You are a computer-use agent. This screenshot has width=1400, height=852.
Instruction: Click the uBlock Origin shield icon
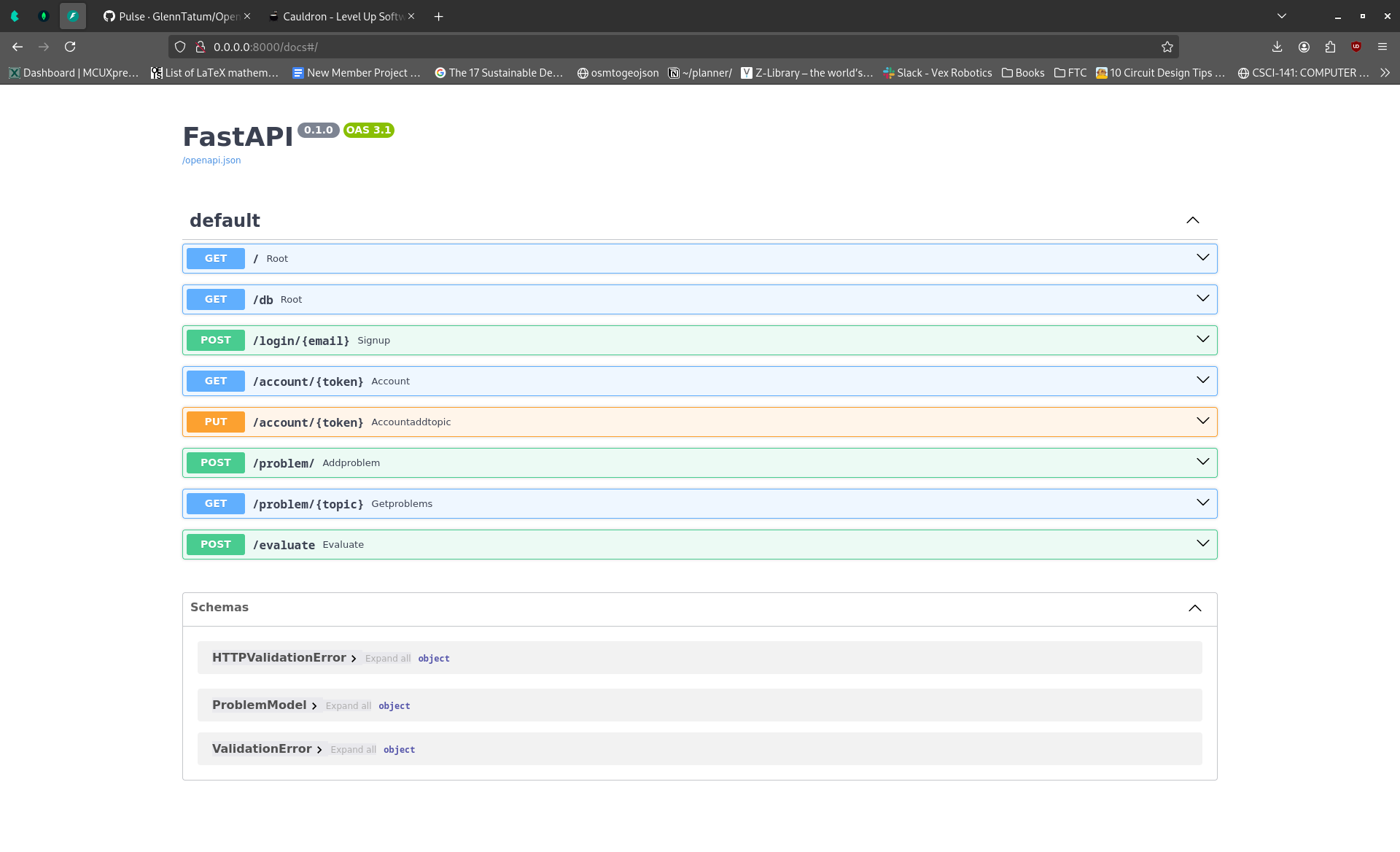pos(1356,47)
